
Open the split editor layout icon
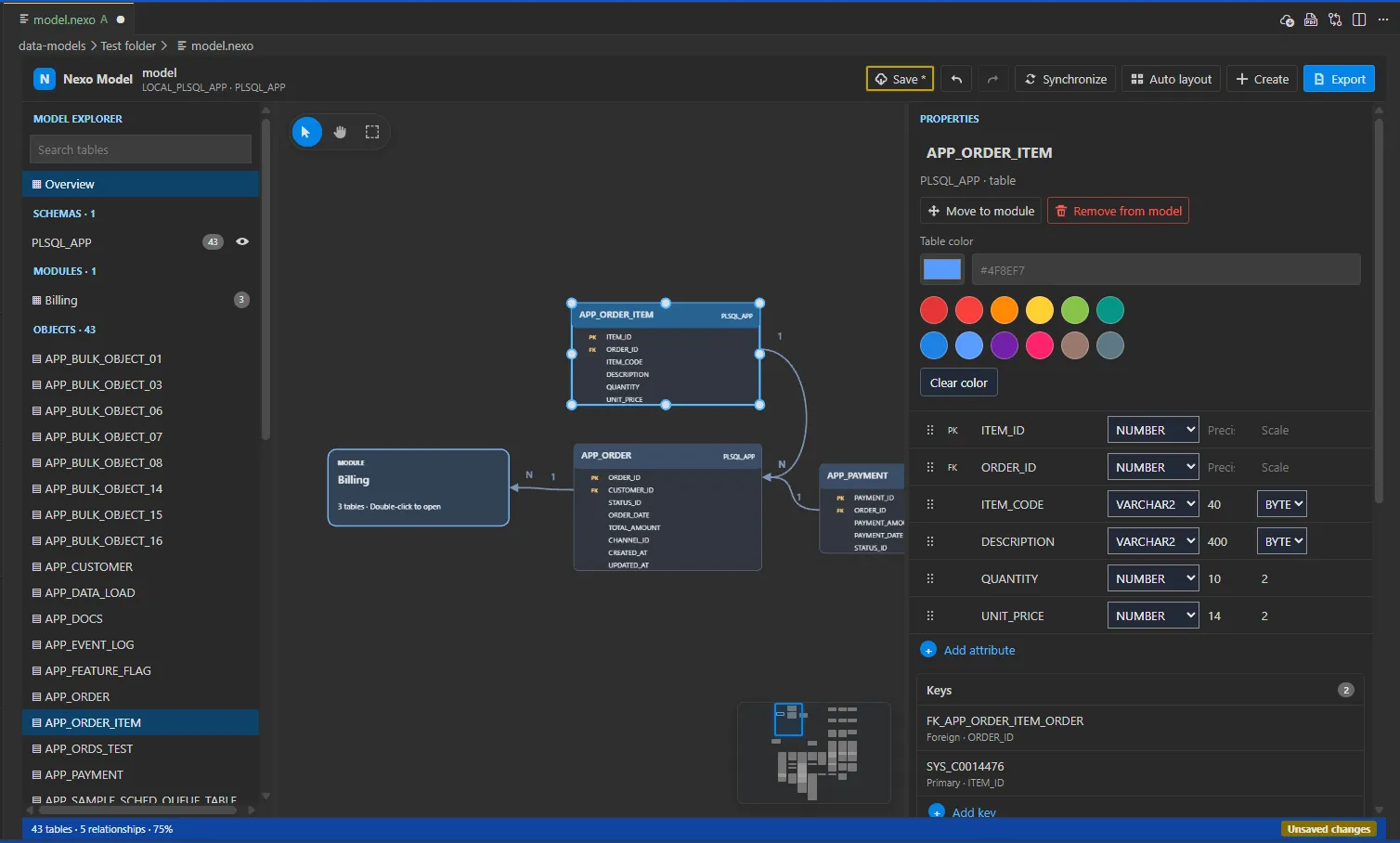click(x=1359, y=19)
